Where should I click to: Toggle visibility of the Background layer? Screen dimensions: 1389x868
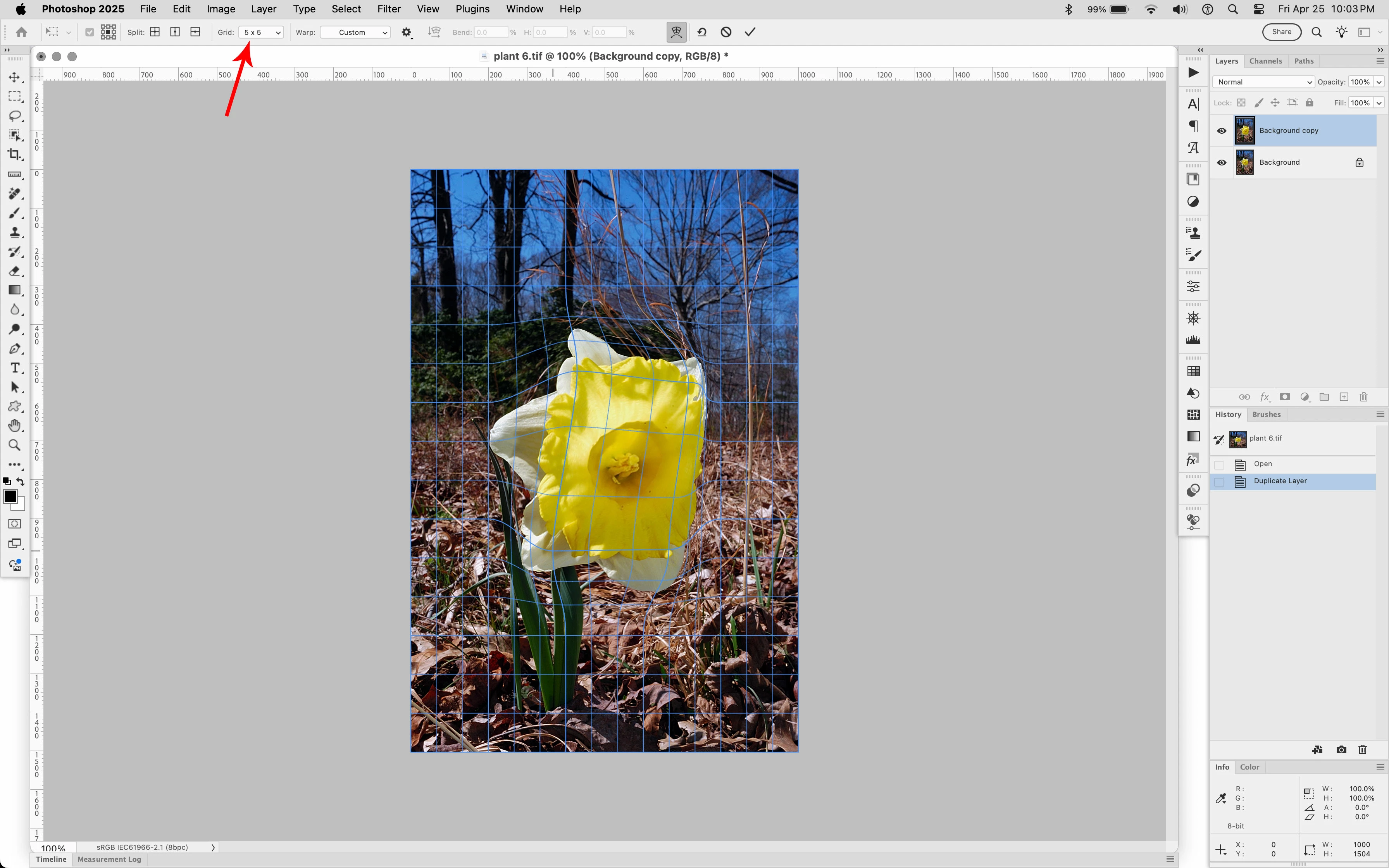pyautogui.click(x=1222, y=162)
